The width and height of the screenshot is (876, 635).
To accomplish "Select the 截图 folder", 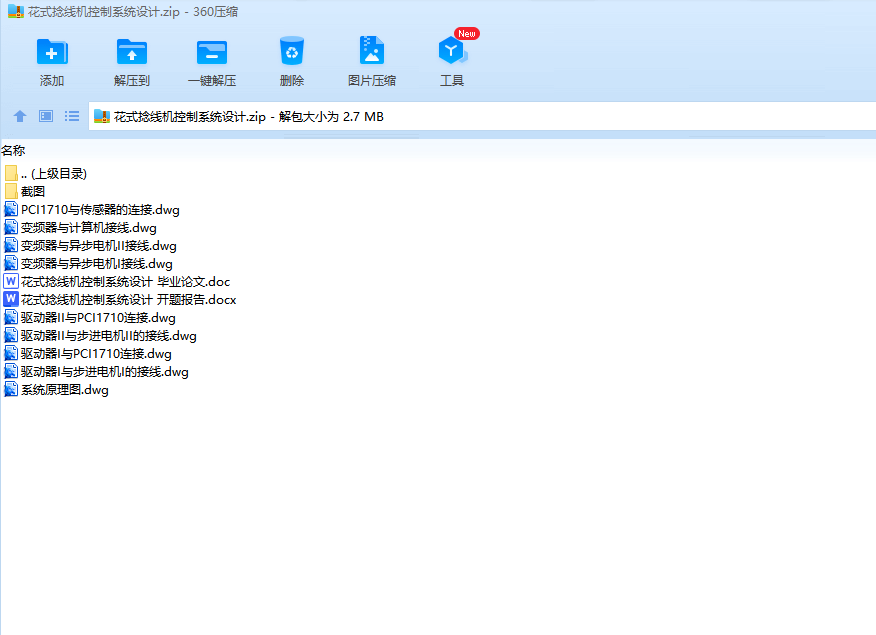I will click(x=25, y=192).
